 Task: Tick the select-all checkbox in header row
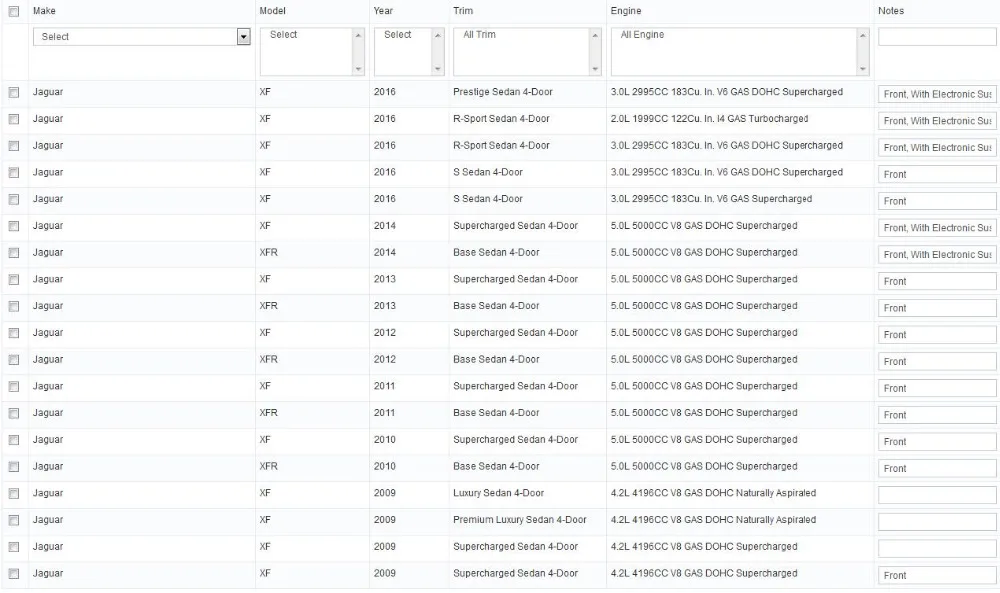(13, 11)
